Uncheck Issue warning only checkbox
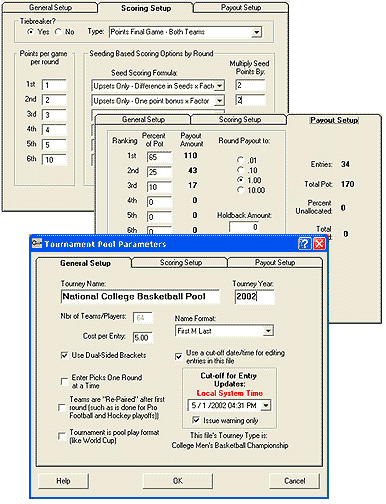This screenshot has height=504, width=386. (x=196, y=420)
